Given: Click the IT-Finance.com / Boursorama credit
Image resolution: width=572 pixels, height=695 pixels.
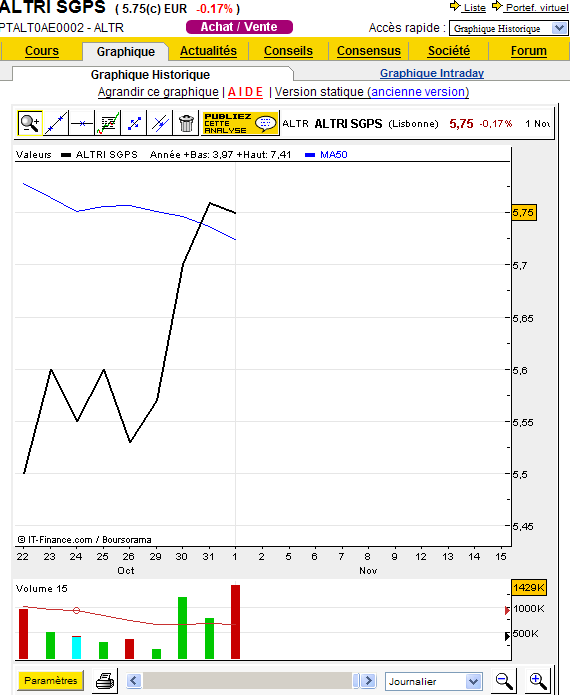Looking at the screenshot, I should coord(84,540).
